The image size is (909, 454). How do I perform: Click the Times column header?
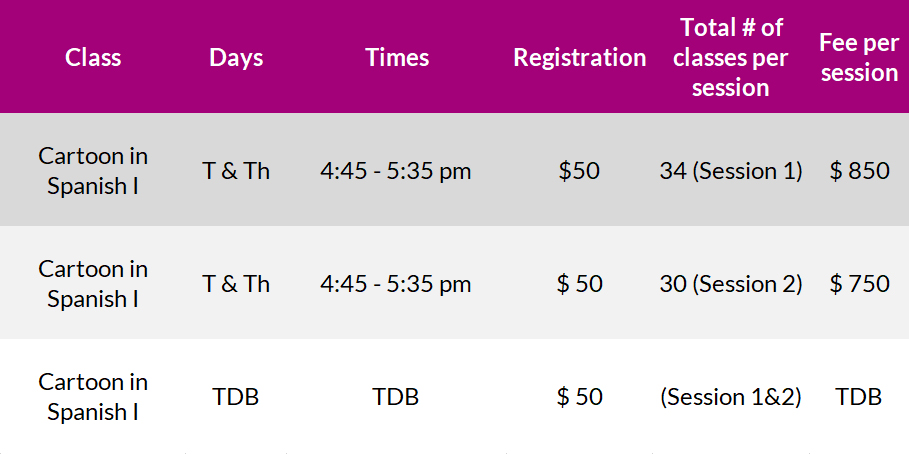(x=397, y=57)
